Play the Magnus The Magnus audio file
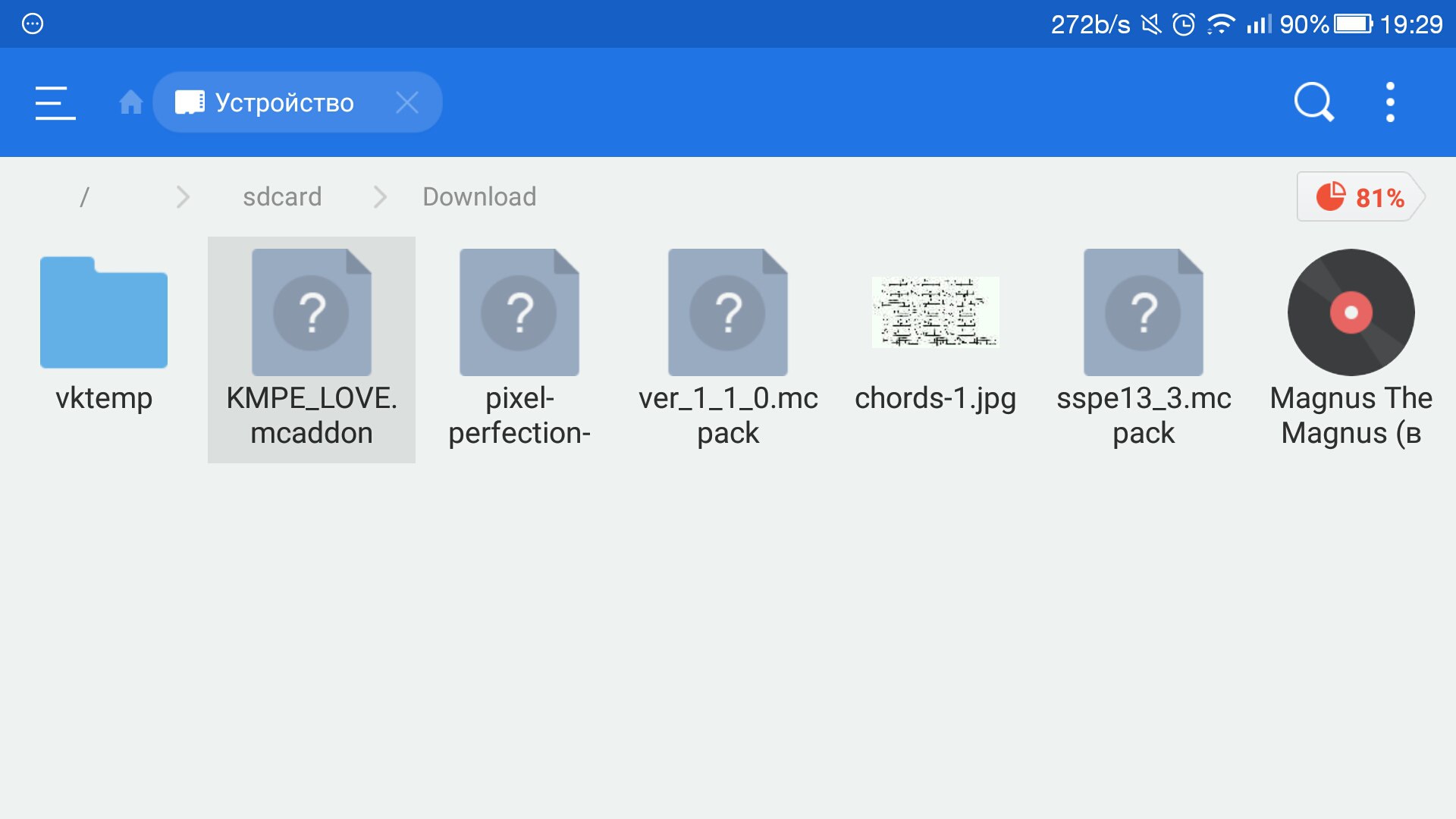The width and height of the screenshot is (1456, 819). [x=1351, y=334]
